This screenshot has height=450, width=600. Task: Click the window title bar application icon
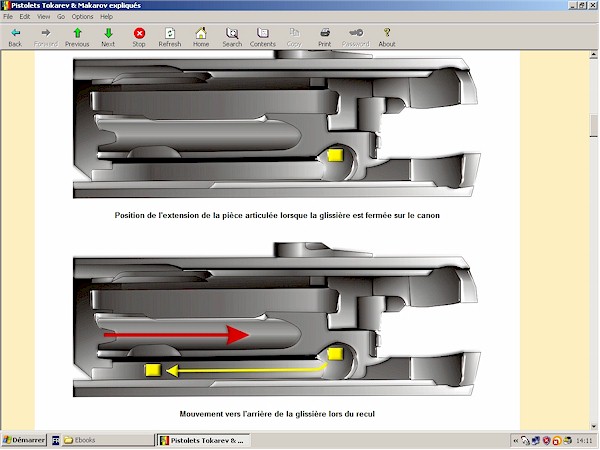coord(5,5)
